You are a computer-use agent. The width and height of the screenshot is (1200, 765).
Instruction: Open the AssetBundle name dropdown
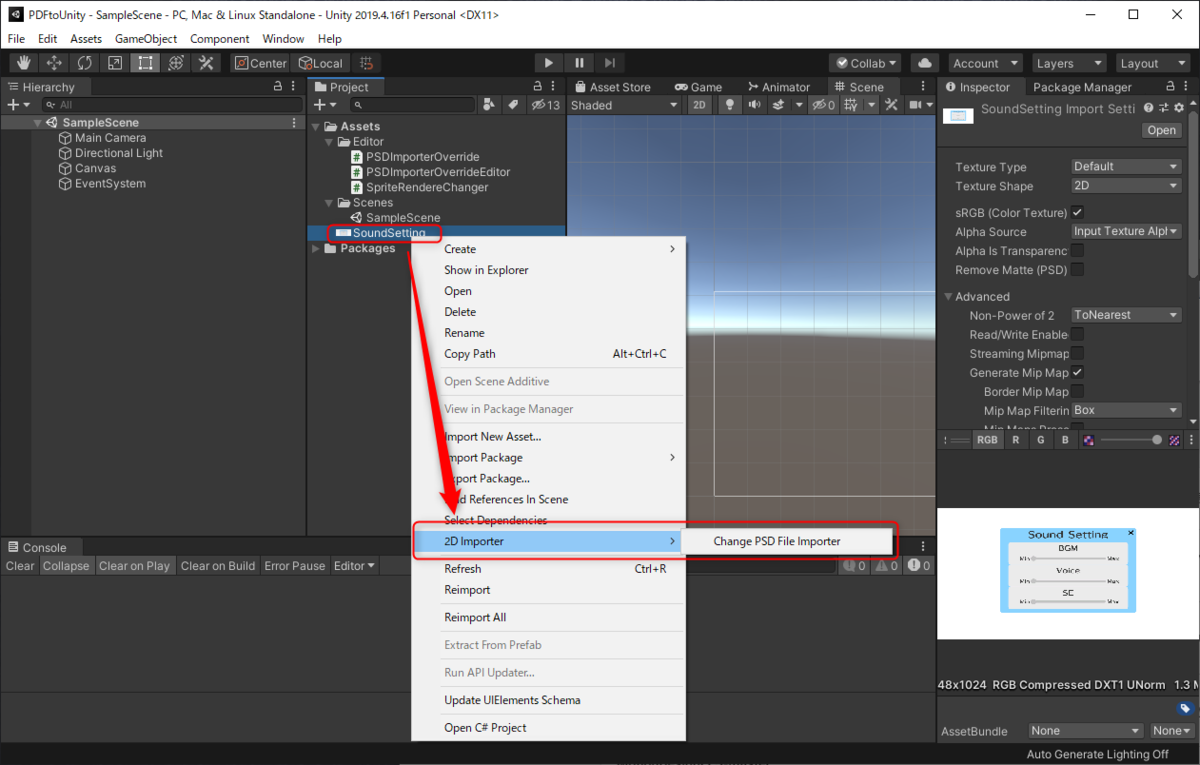click(x=1085, y=731)
